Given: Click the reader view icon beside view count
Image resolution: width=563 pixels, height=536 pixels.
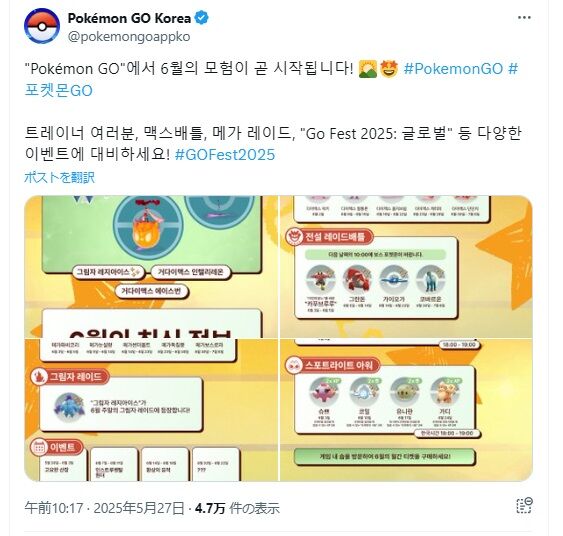Looking at the screenshot, I should pyautogui.click(x=524, y=506).
